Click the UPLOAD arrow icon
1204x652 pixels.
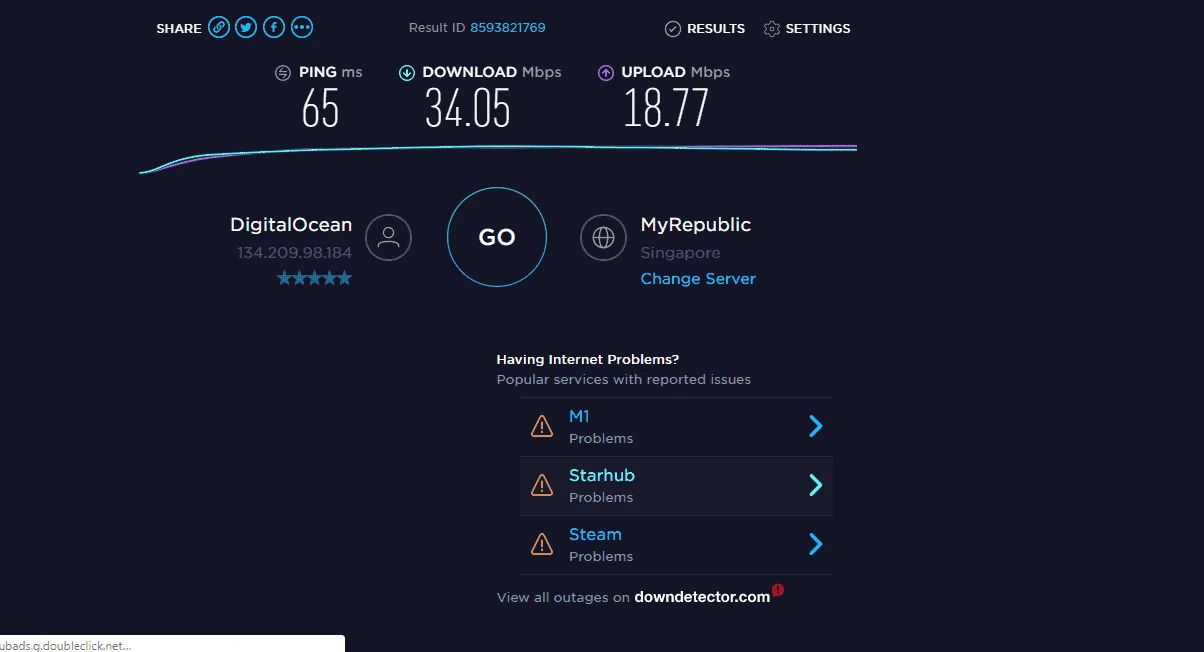coord(605,72)
